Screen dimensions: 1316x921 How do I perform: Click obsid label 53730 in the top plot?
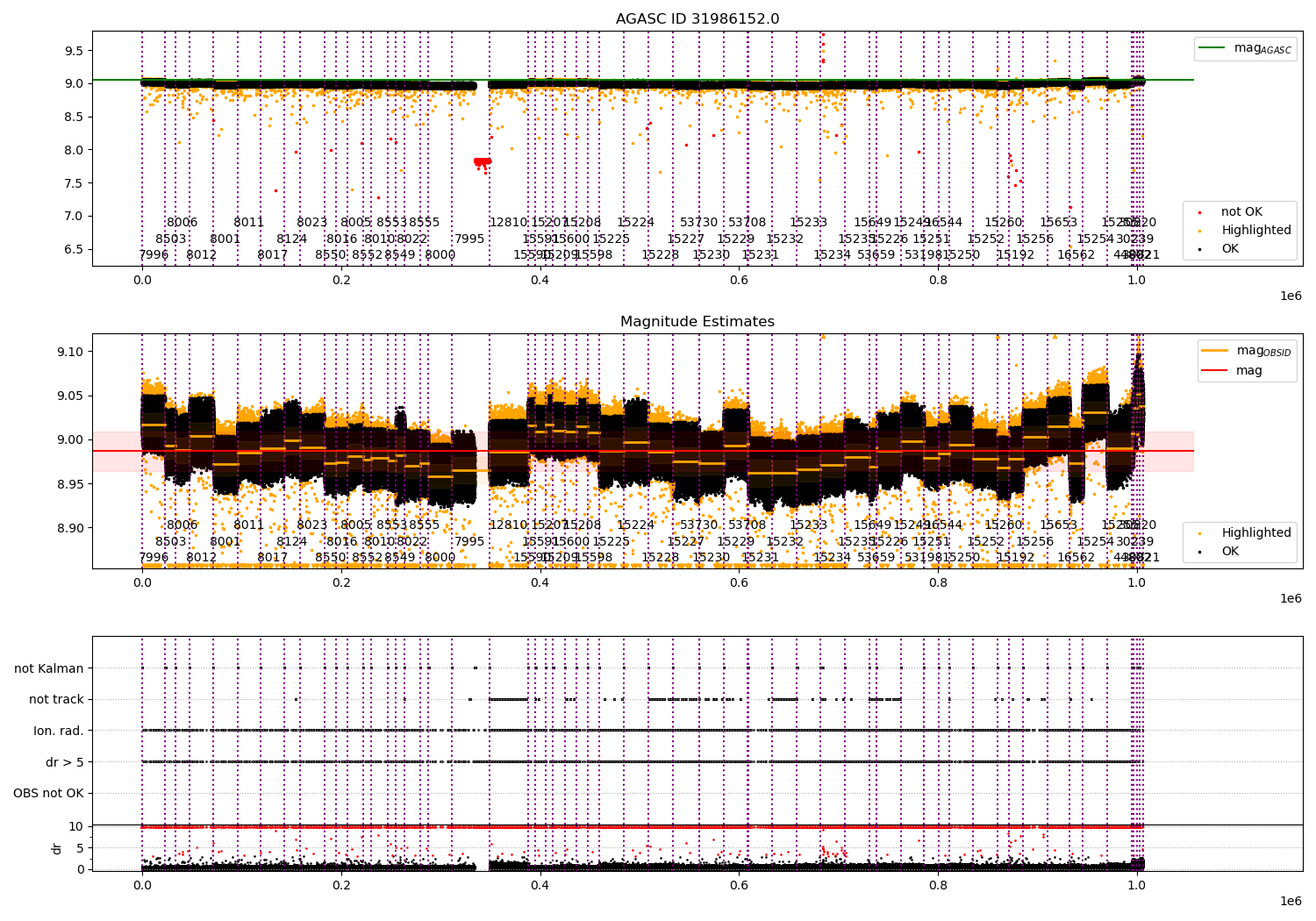699,223
